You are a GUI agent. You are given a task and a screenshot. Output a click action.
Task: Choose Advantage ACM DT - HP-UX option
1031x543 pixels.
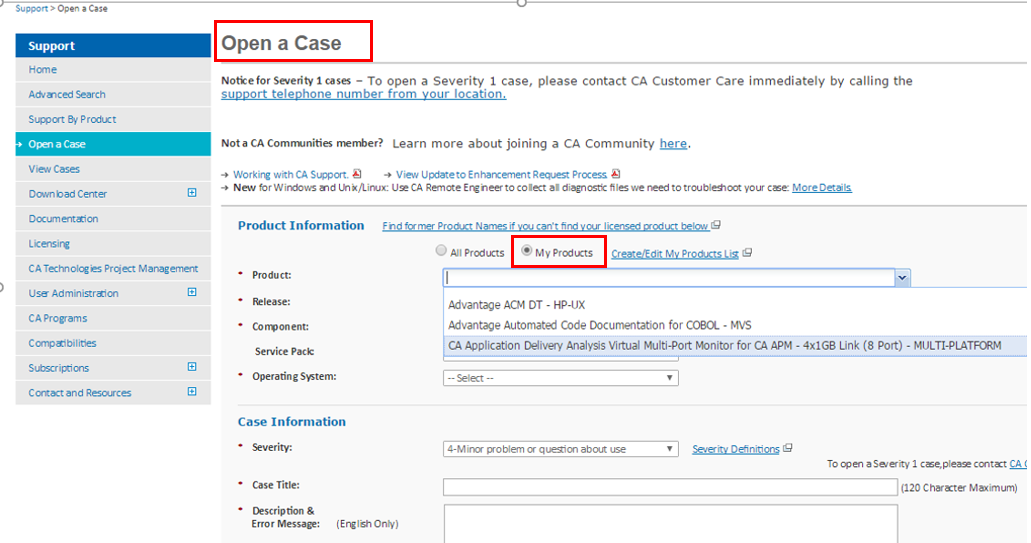pyautogui.click(x=735, y=305)
